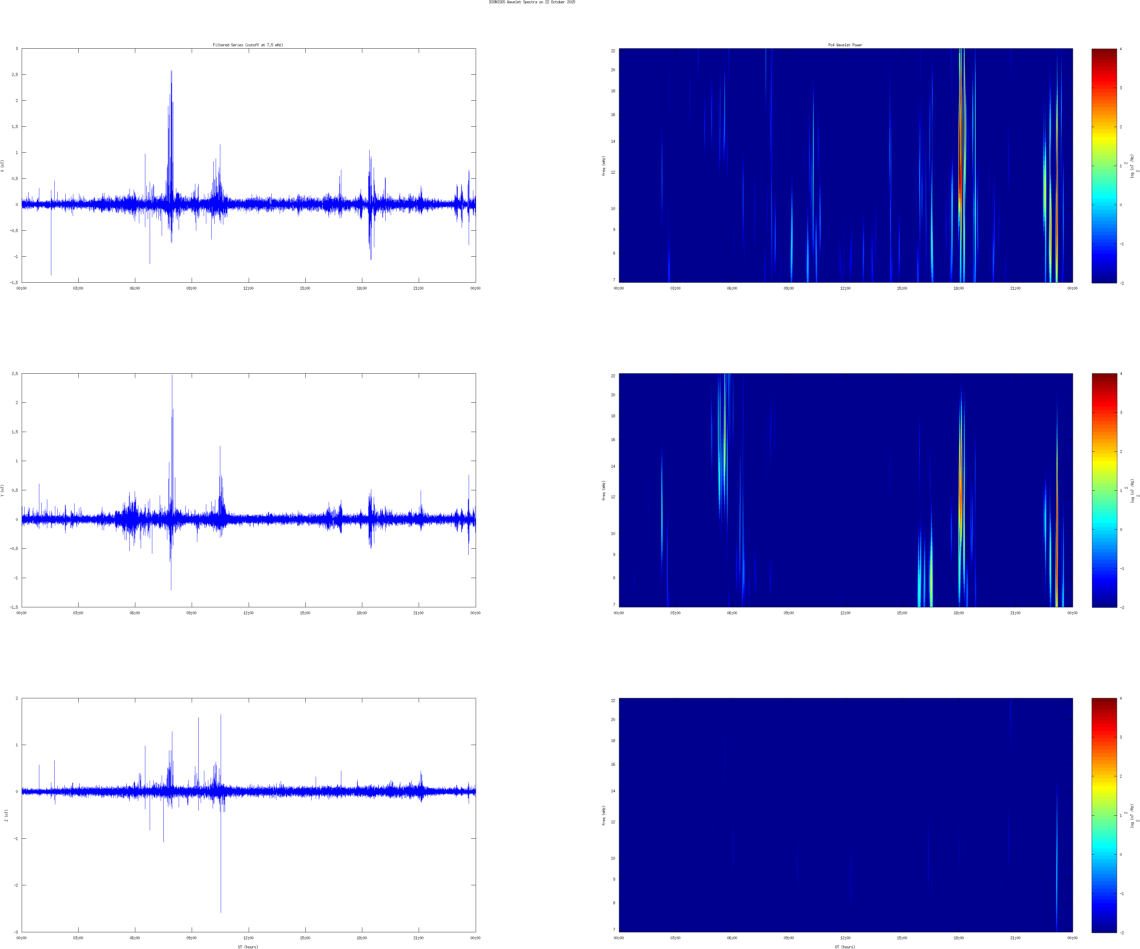Viewport: 1140px width, 949px height.
Task: Select the Y component filtered series plot
Action: click(249, 490)
